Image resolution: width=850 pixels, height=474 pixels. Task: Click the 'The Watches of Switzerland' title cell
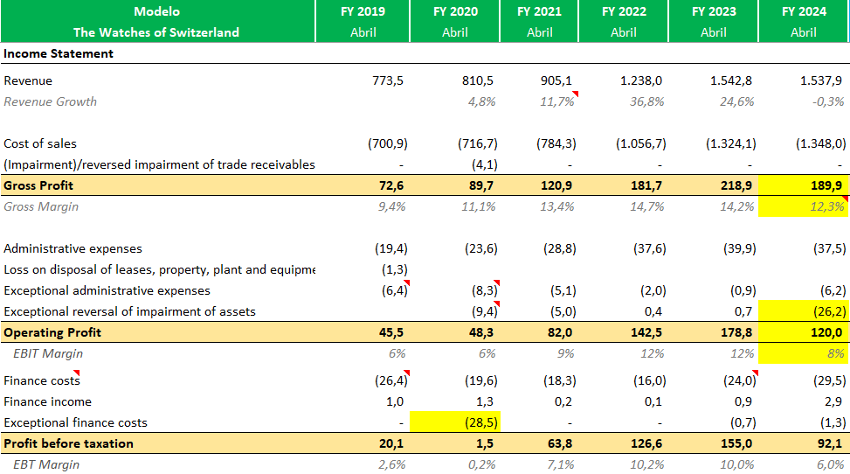(156, 33)
